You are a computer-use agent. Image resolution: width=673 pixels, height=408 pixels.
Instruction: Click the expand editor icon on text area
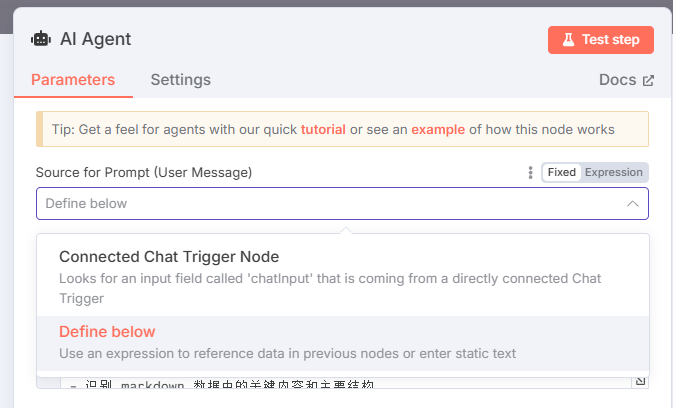tap(641, 381)
